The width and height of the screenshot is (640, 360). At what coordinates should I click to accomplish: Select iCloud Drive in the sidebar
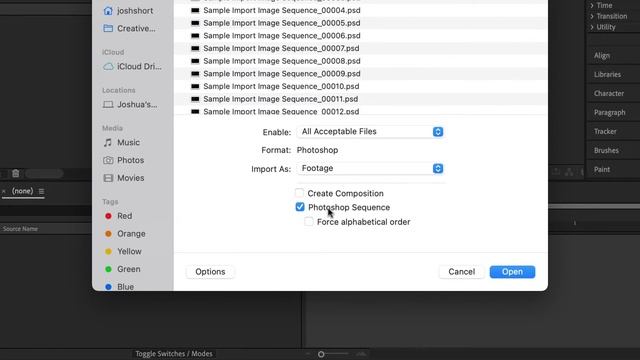coord(132,67)
